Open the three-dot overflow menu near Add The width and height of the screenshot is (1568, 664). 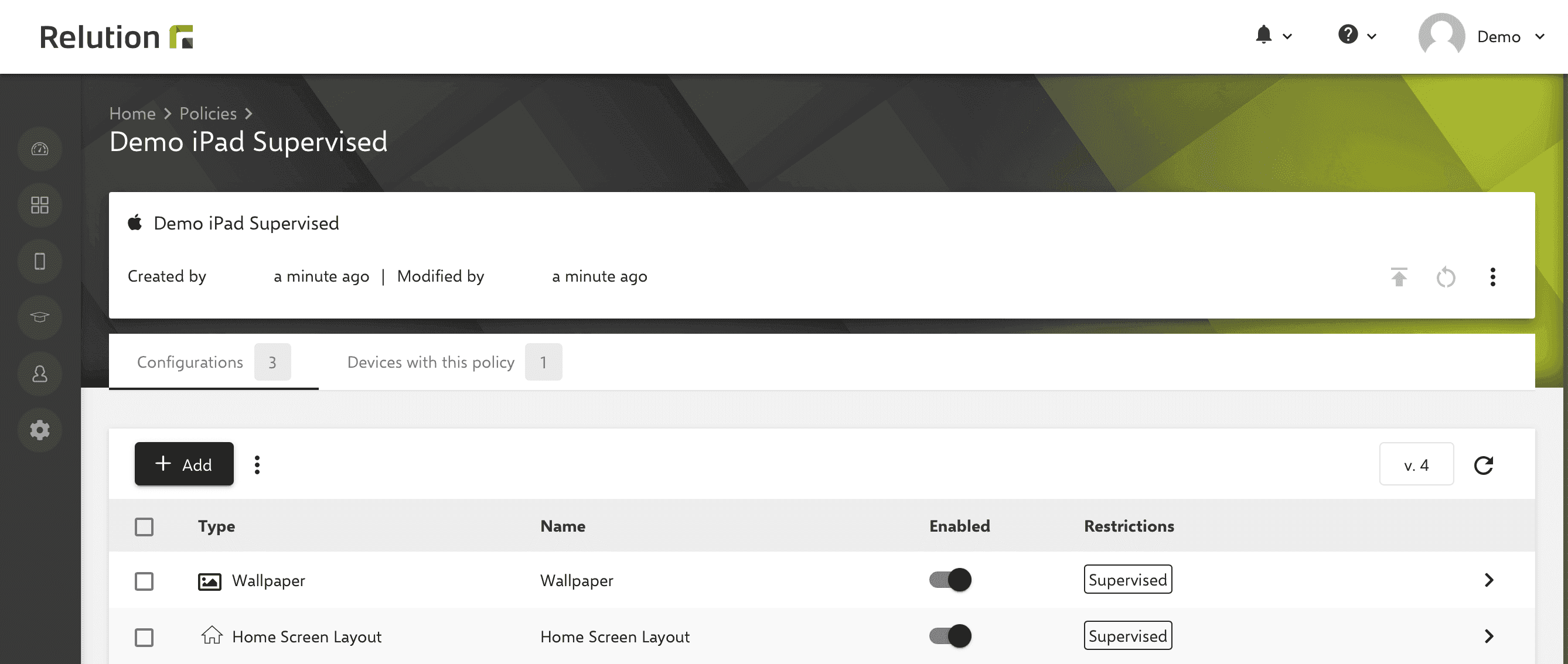[257, 464]
